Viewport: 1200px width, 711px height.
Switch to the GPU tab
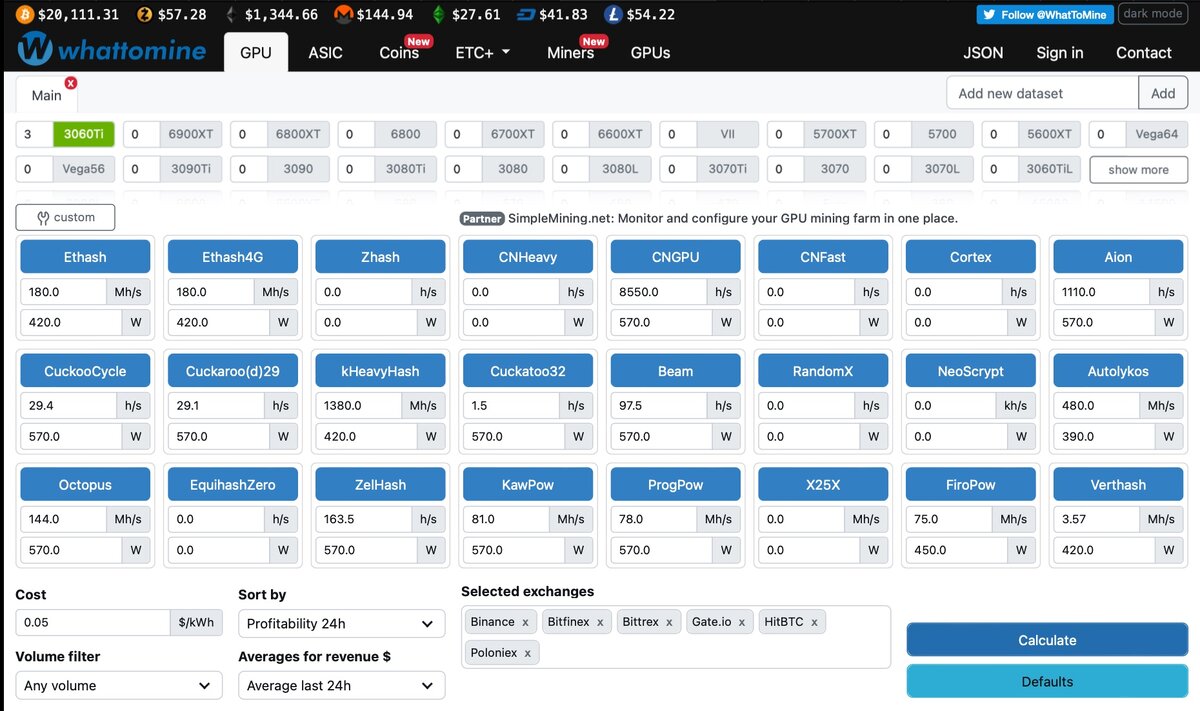[256, 52]
